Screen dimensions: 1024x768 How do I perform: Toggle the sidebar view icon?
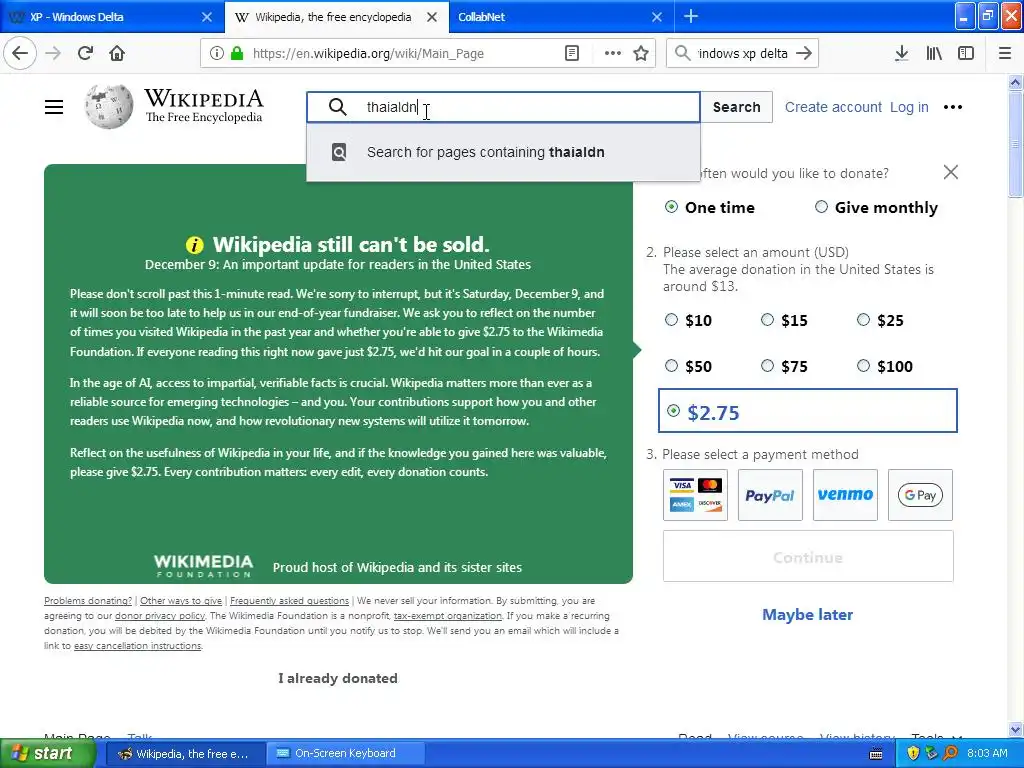tap(966, 53)
